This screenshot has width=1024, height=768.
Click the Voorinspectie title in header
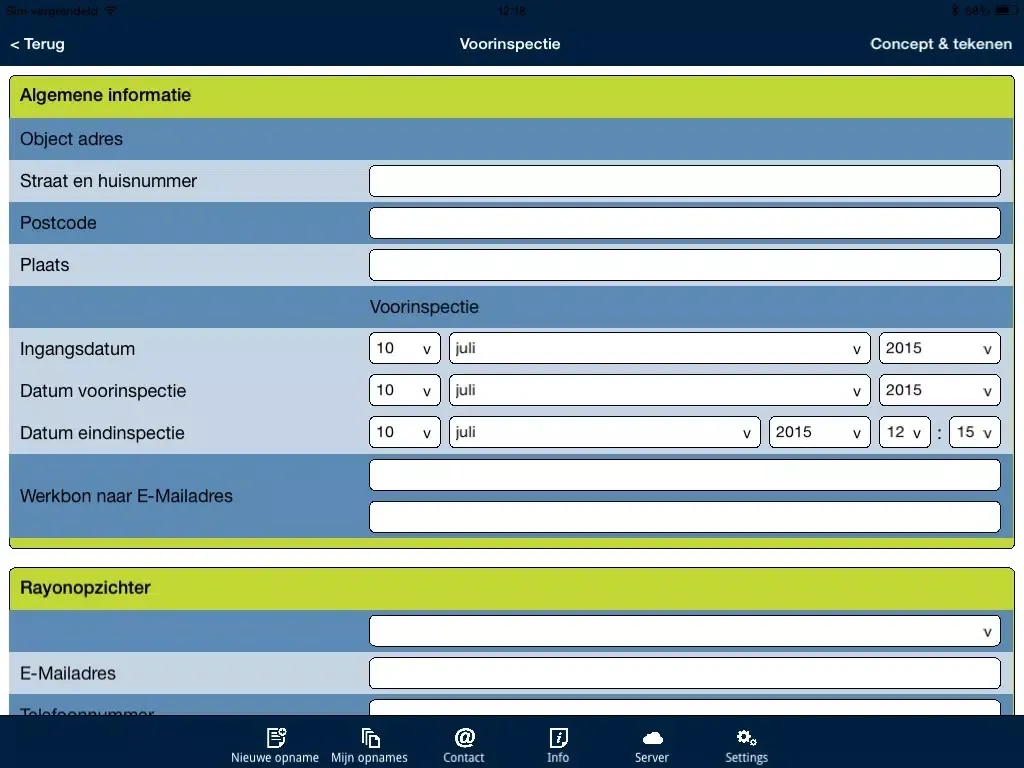tap(509, 44)
